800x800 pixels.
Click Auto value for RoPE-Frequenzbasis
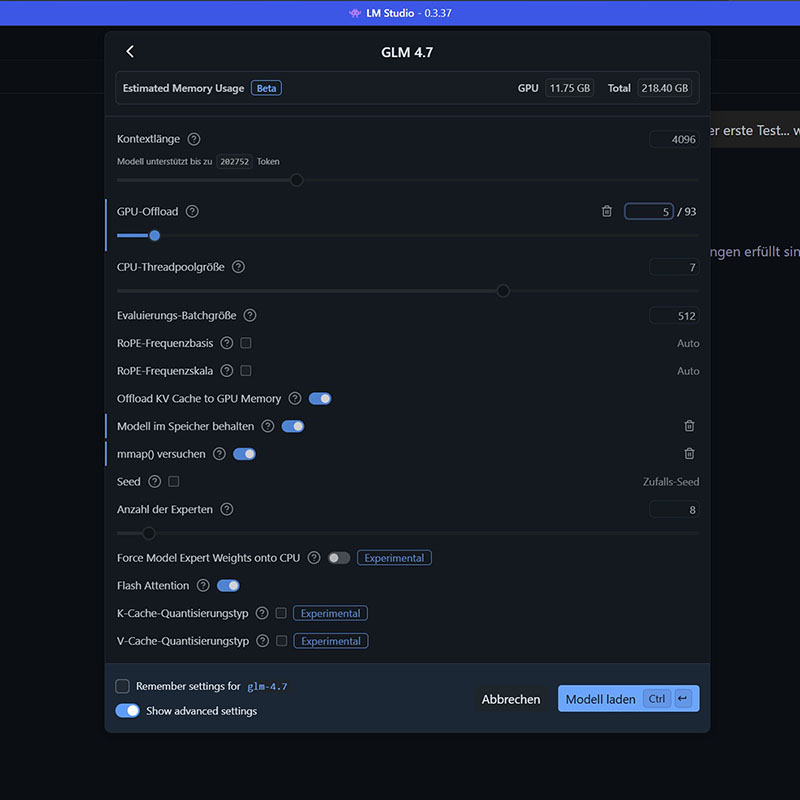[688, 343]
